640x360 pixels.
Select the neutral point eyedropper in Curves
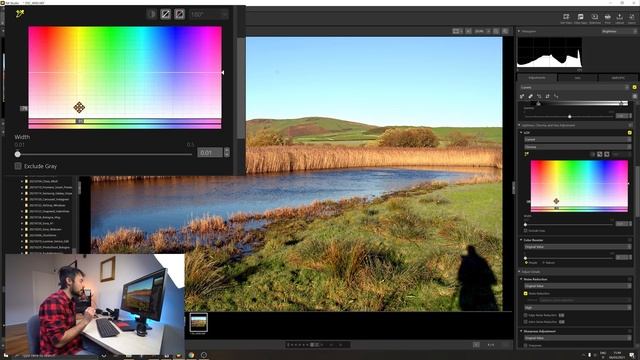tap(531, 96)
